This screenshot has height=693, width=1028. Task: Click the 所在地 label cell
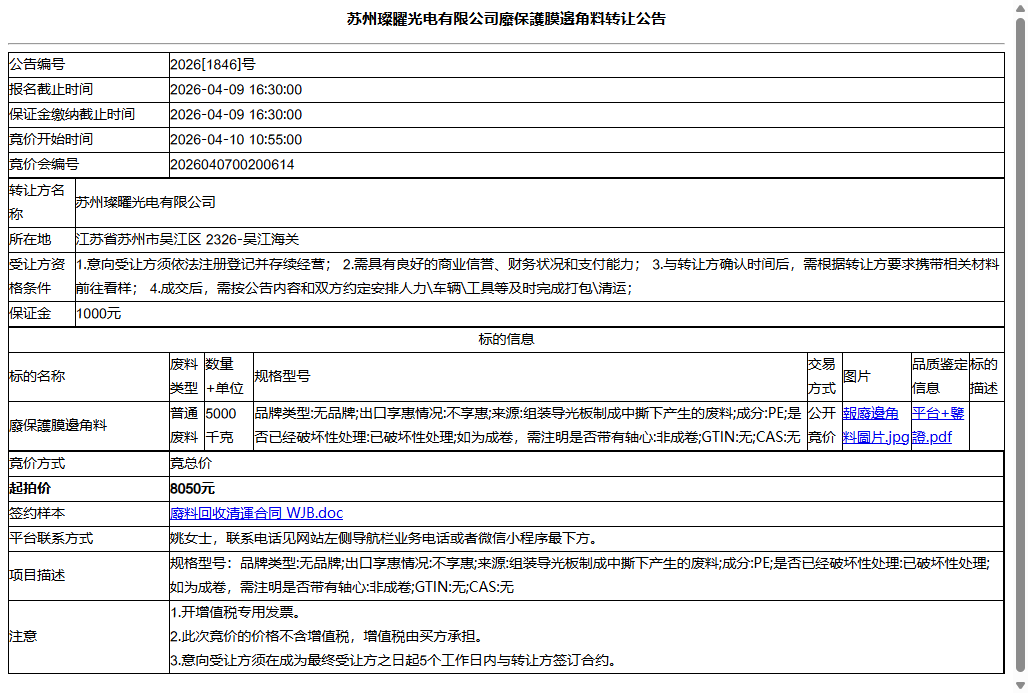(x=41, y=239)
